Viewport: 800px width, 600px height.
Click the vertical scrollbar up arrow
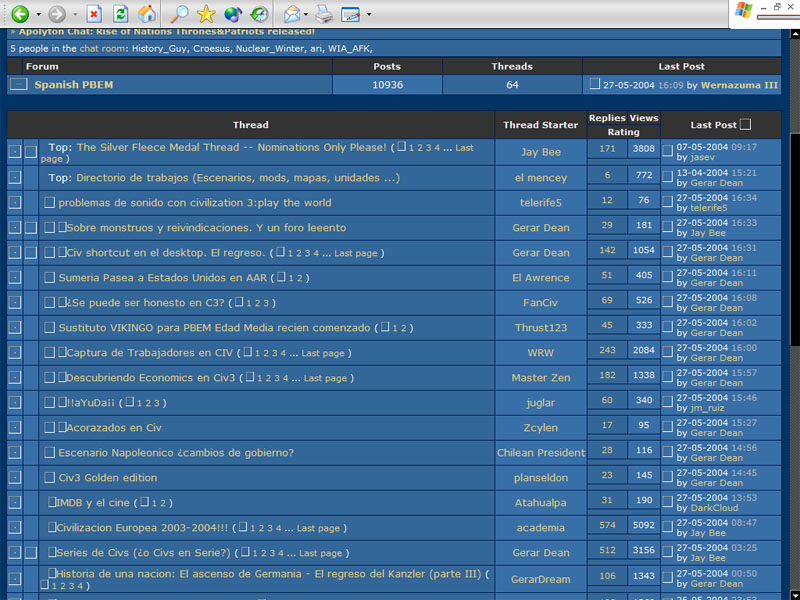[x=794, y=34]
